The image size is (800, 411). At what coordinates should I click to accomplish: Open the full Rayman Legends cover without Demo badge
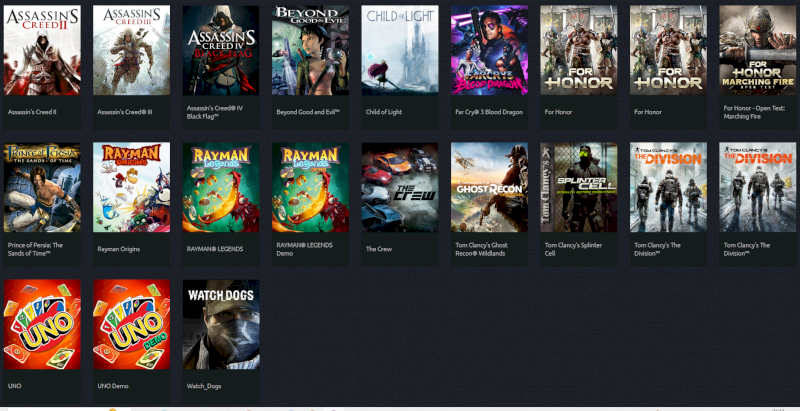pyautogui.click(x=221, y=187)
